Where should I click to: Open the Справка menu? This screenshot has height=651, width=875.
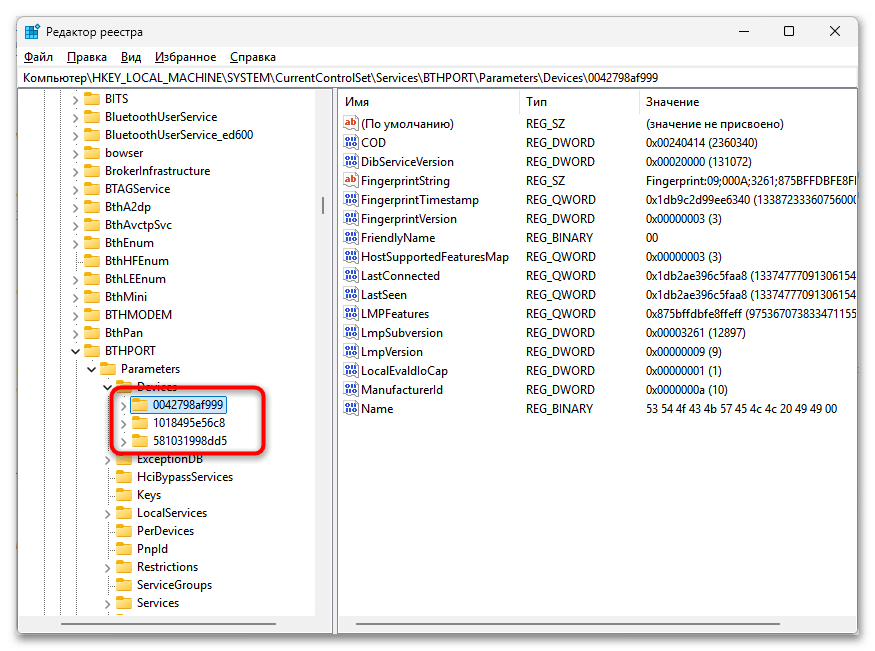pos(253,57)
